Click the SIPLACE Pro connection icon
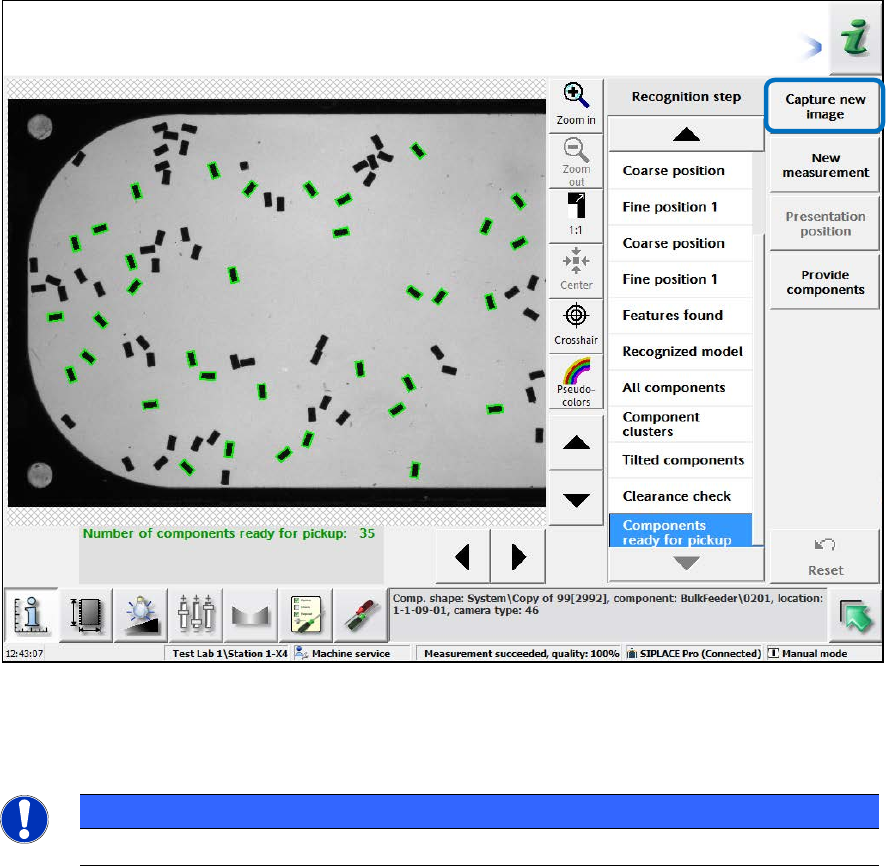886x866 pixels. (x=632, y=654)
